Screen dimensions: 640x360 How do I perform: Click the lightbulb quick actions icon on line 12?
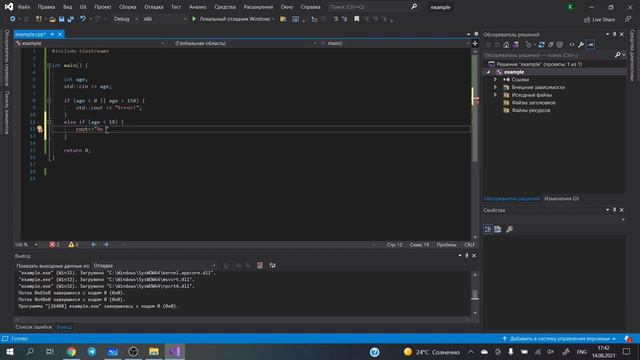pos(40,129)
